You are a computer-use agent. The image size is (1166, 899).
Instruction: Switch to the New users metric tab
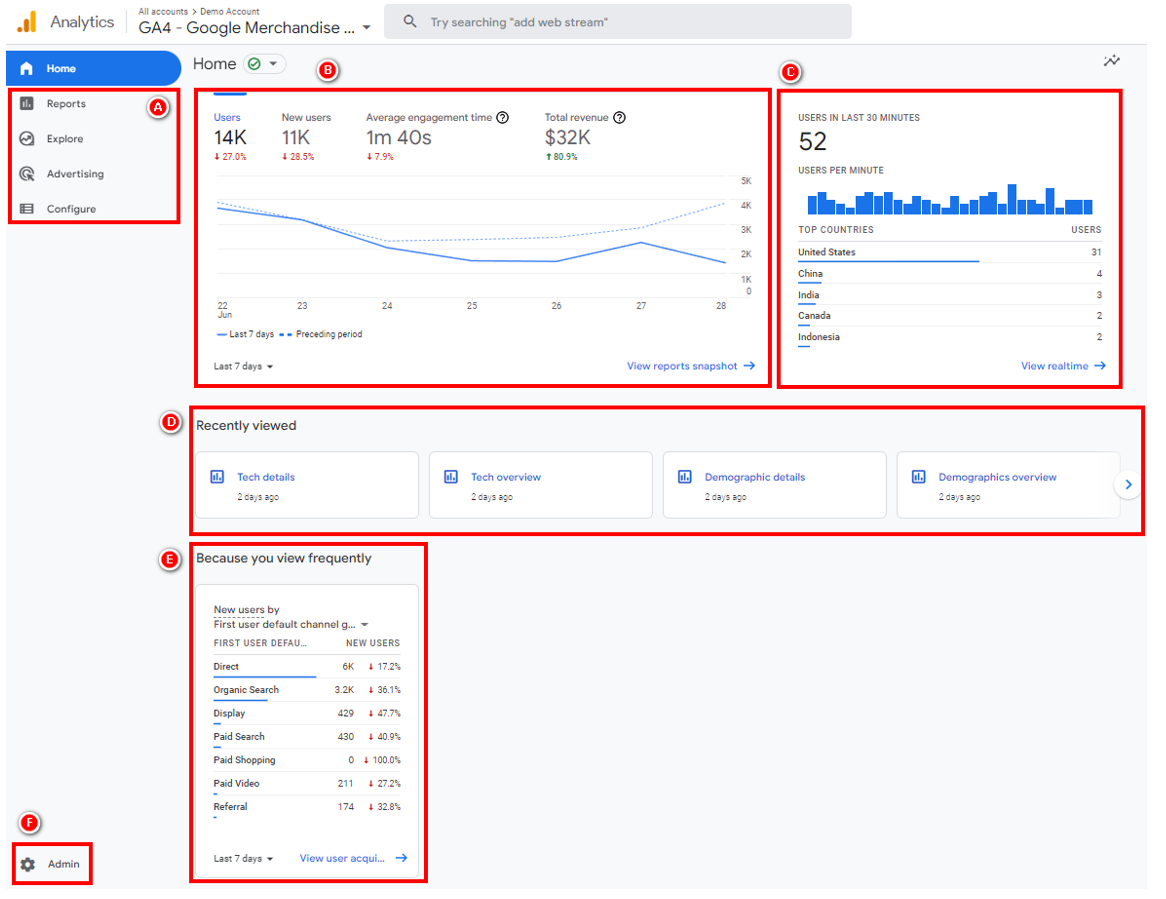306,117
